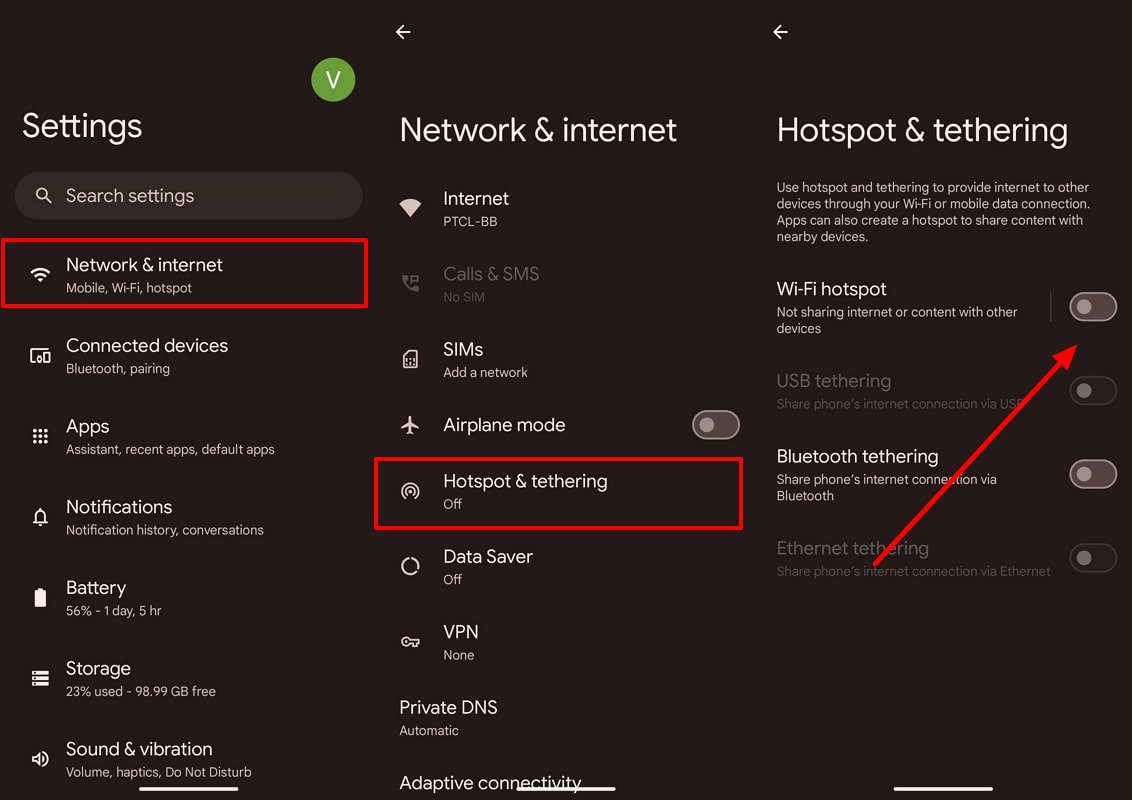Turn on Bluetooth tethering
This screenshot has width=1132, height=800.
[1092, 473]
